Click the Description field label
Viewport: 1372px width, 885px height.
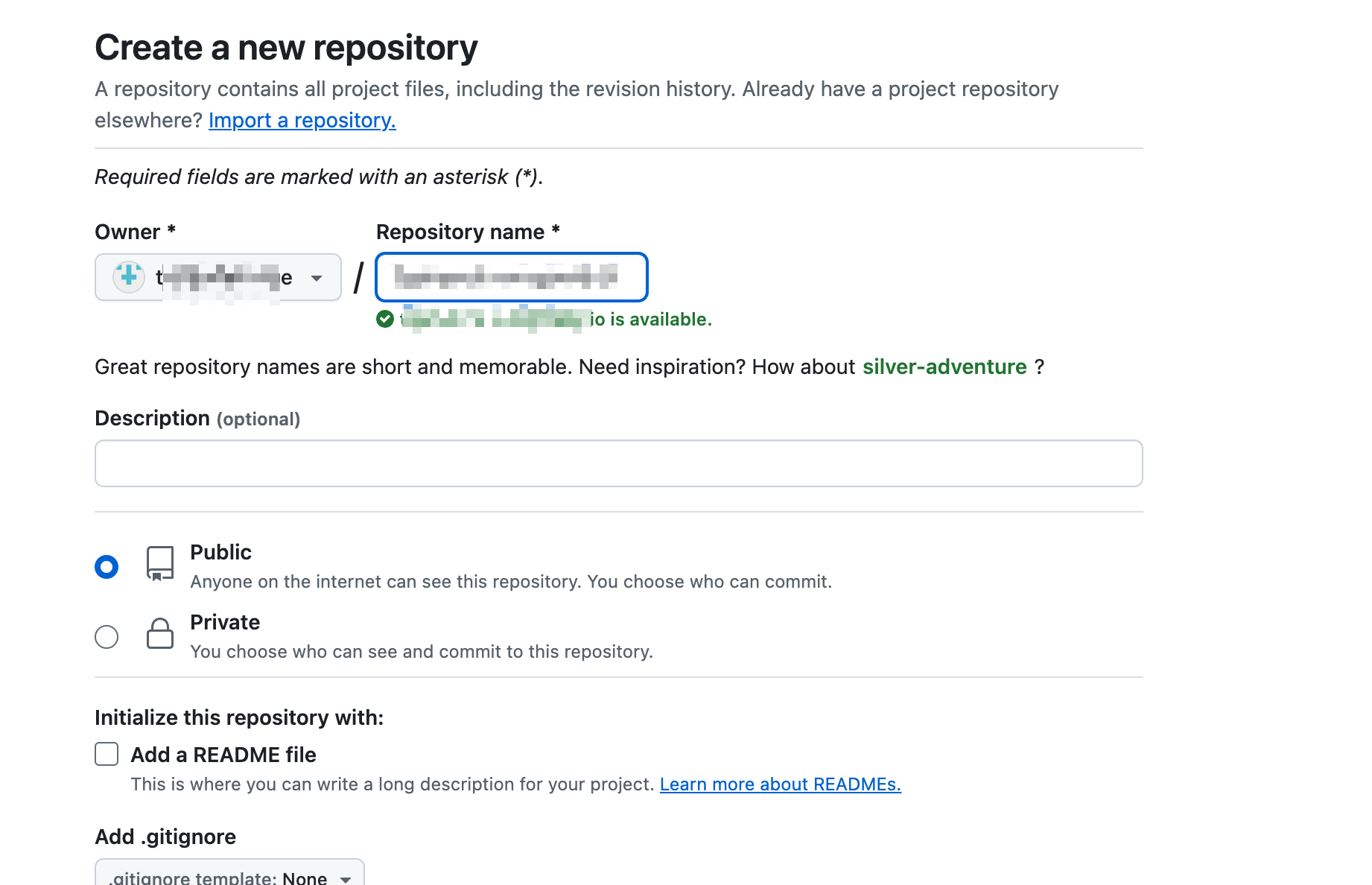[x=152, y=419]
